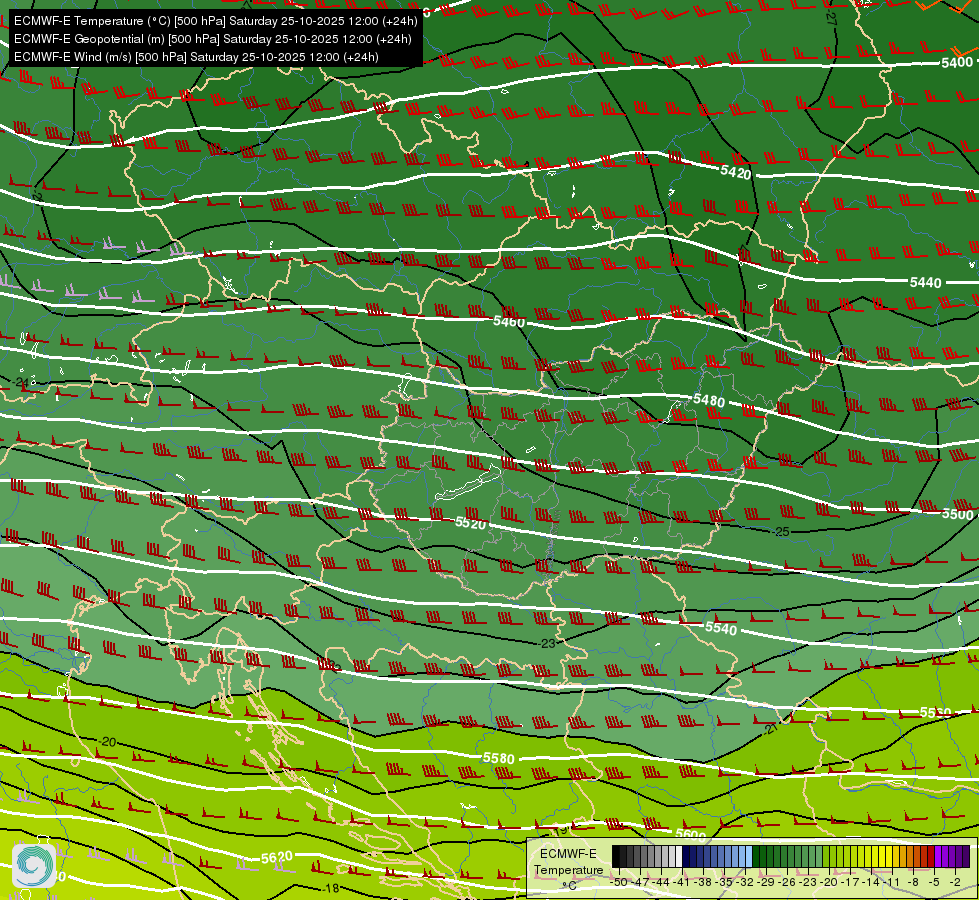The image size is (979, 900).
Task: Click the 5420 geopotential contour label
Action: pos(735,172)
